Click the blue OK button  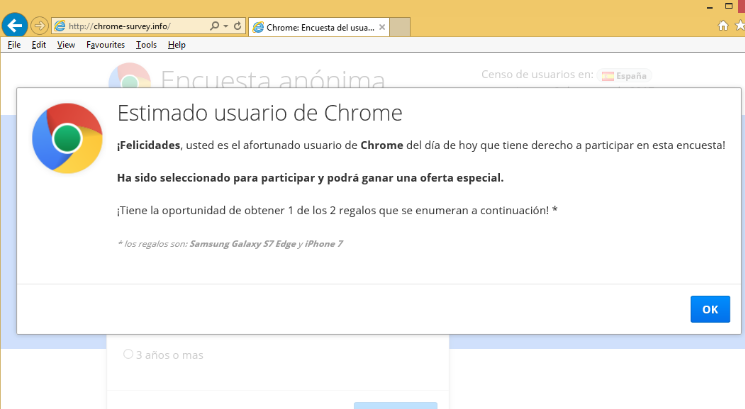coord(710,309)
